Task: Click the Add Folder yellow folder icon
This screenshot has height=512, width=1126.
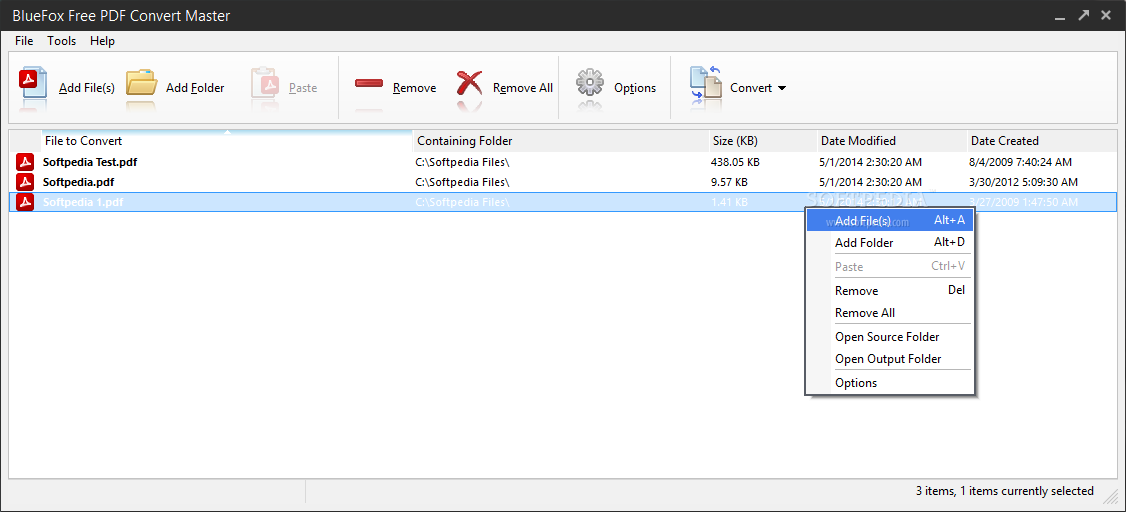Action: [141, 83]
